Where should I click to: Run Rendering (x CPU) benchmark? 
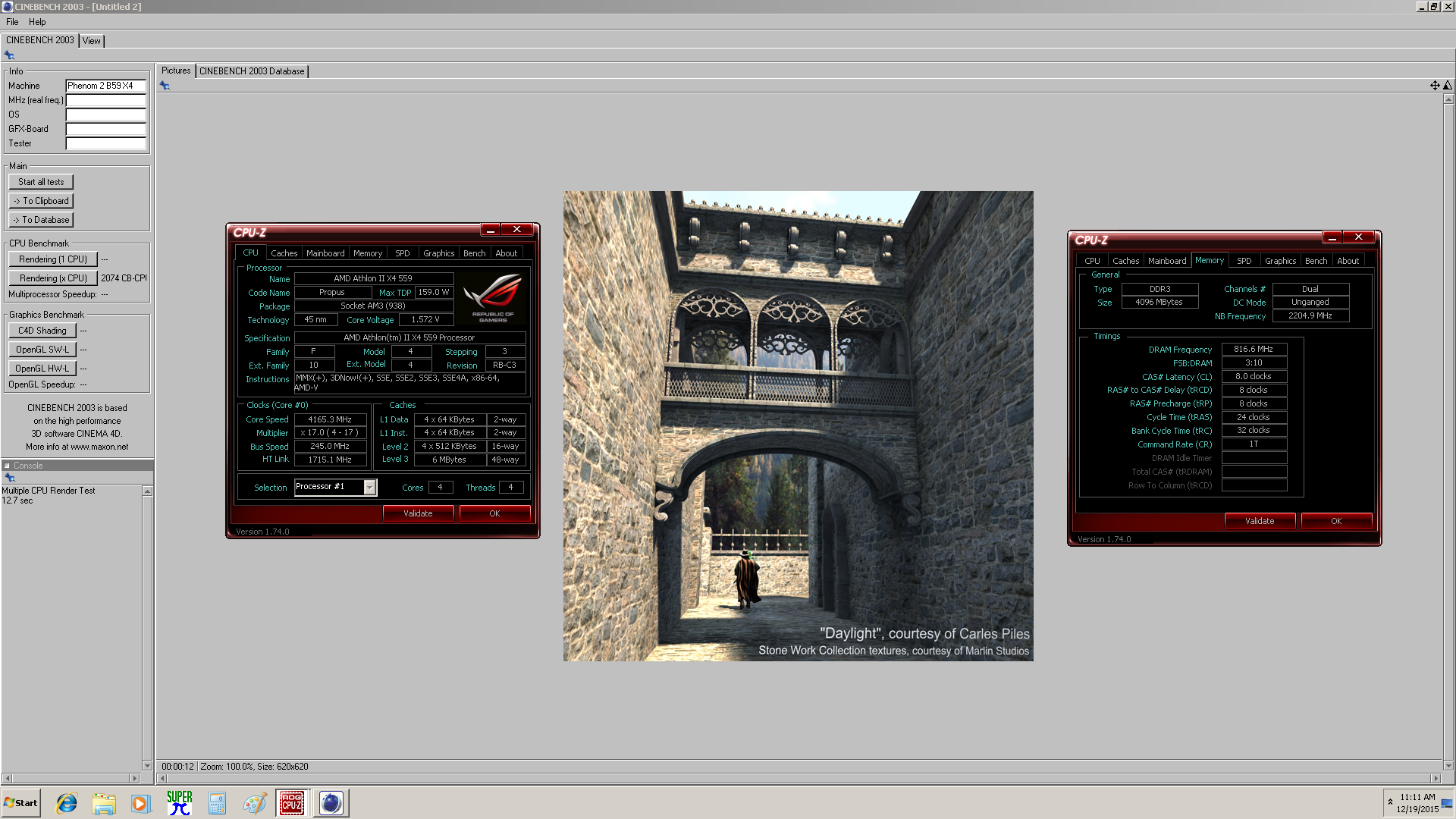tap(53, 278)
